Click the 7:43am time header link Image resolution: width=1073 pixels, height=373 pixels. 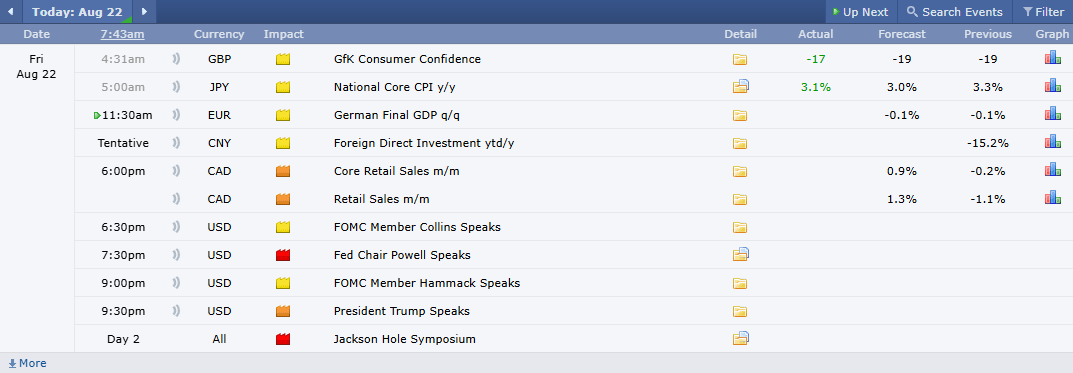pos(122,34)
